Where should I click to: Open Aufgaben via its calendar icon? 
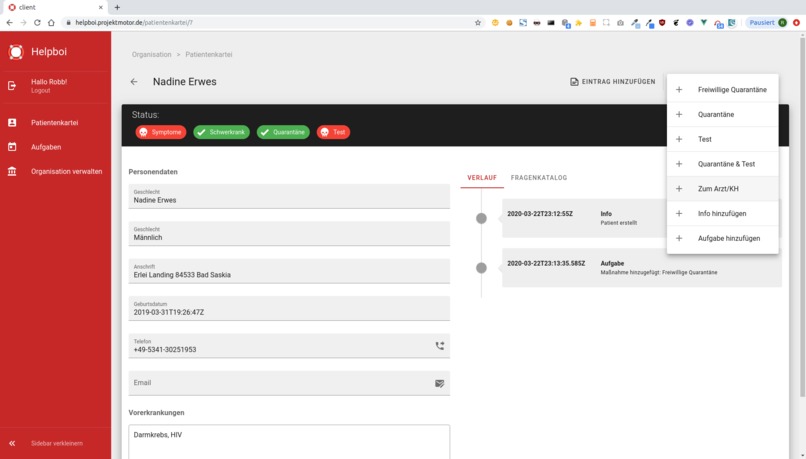pyautogui.click(x=12, y=147)
